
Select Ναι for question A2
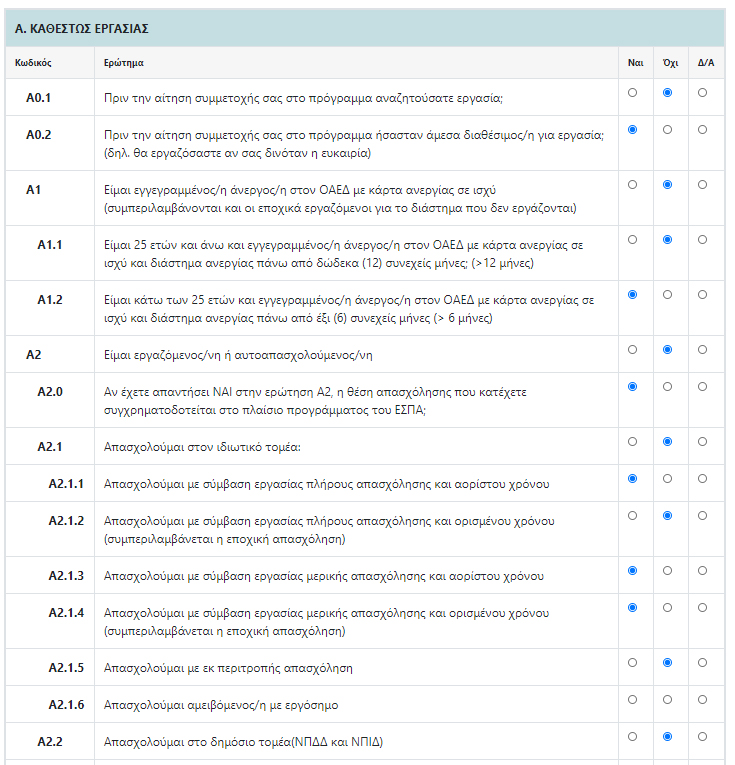[632, 349]
